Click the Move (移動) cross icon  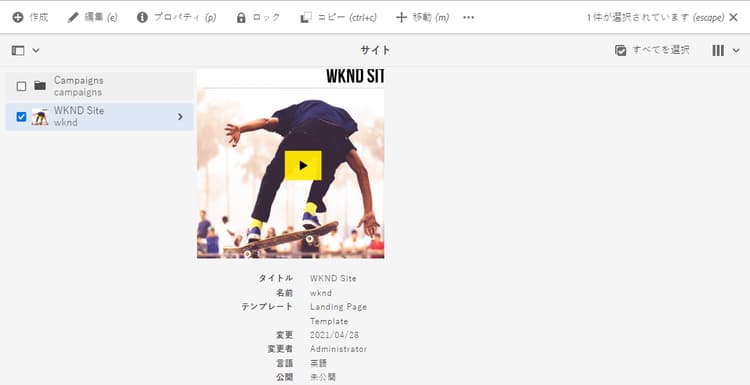[x=401, y=18]
